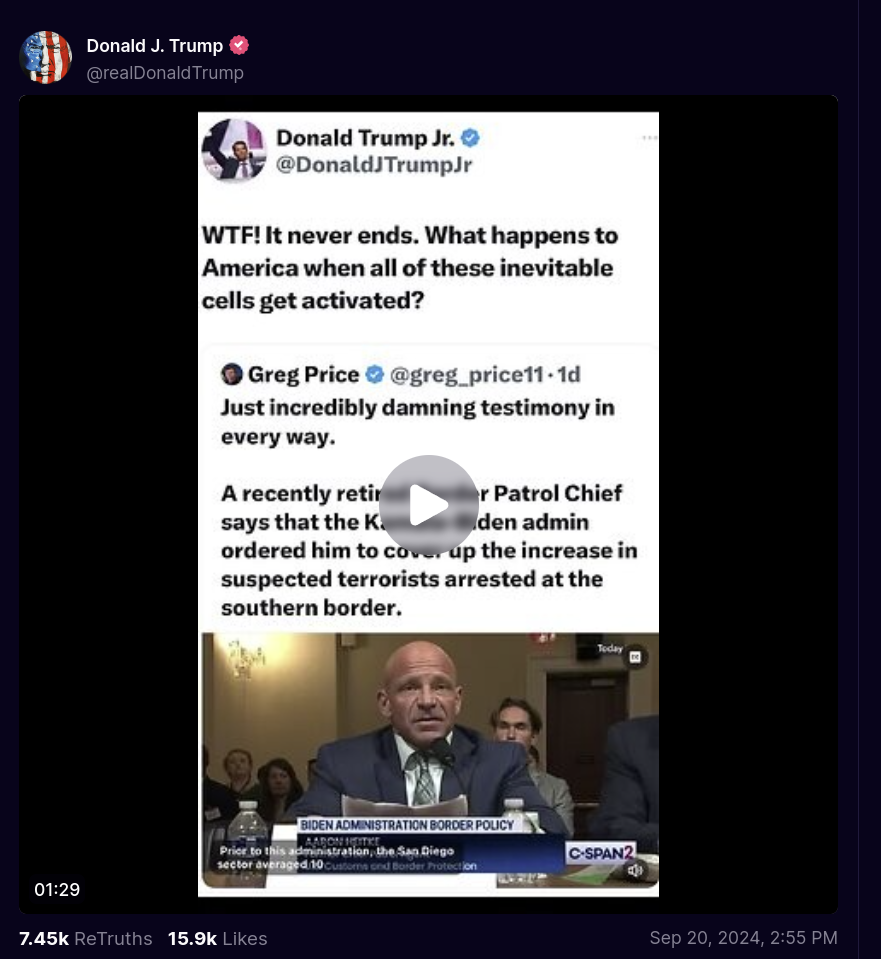The image size is (881, 959).
Task: Click Greg Price verified checkmark
Action: 374,374
